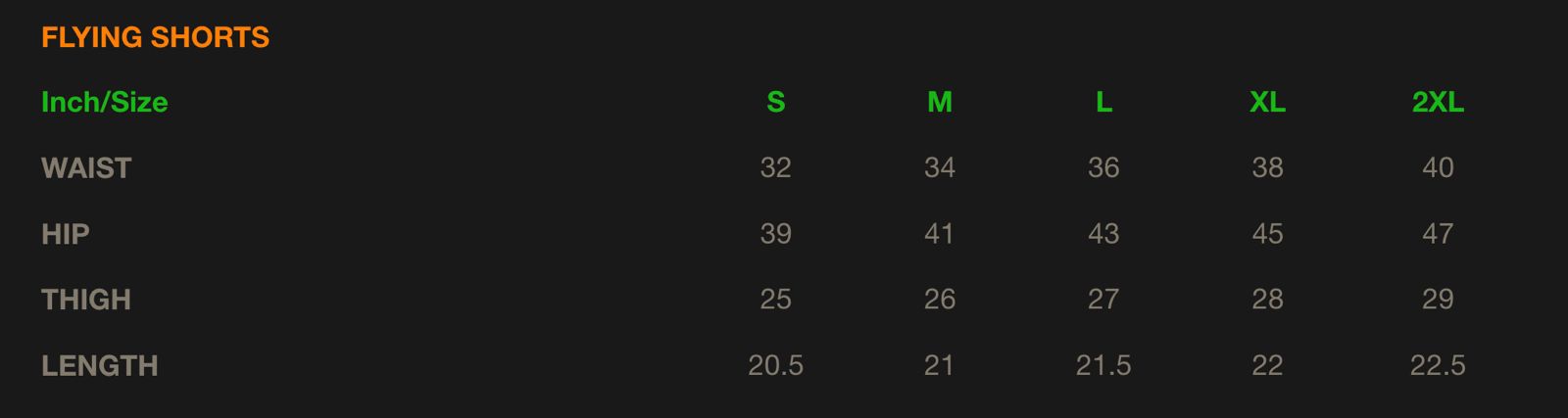Click thigh value 25 for size S
The height and width of the screenshot is (418, 1568).
[x=775, y=300]
